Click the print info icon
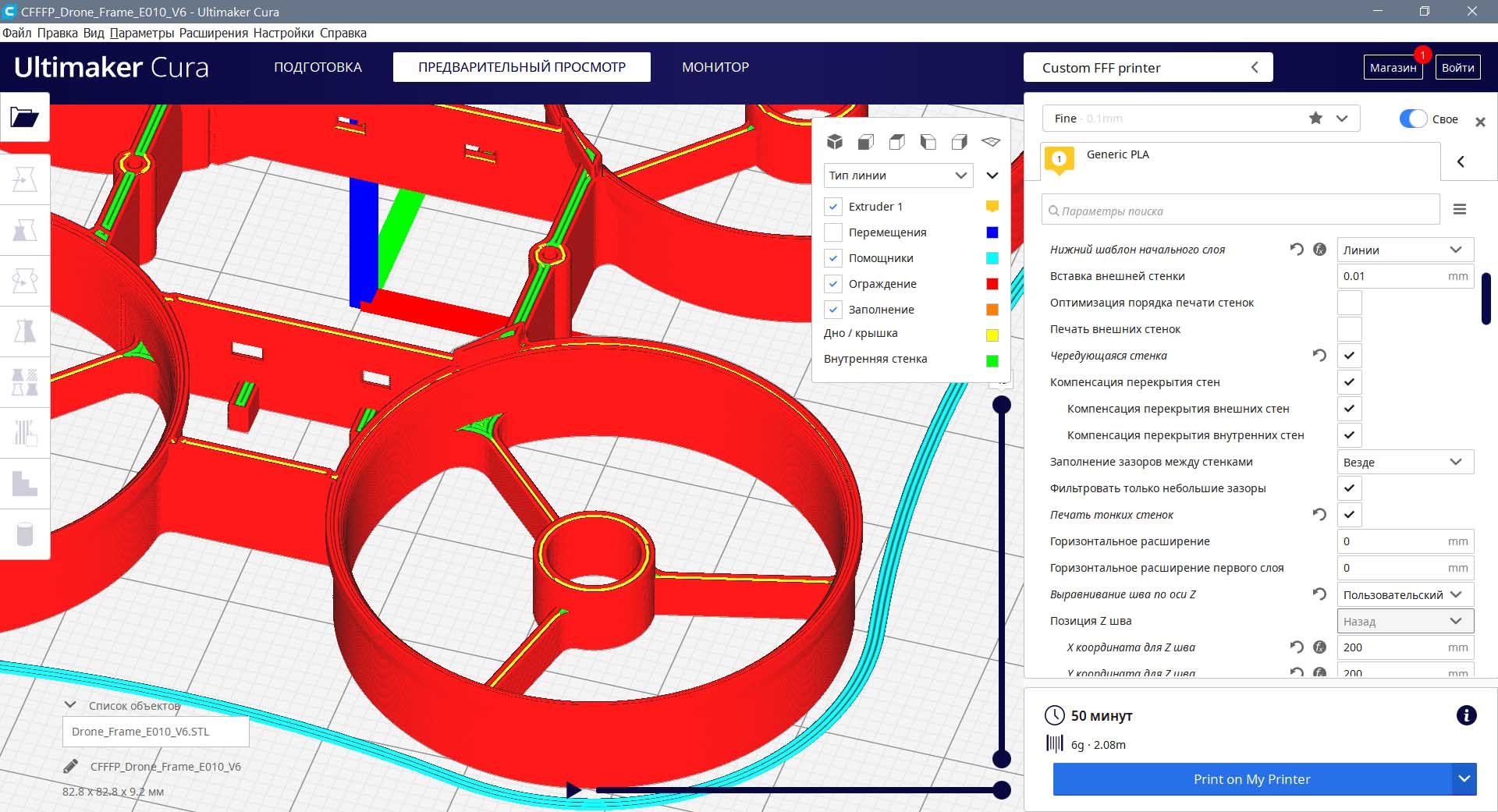The image size is (1498, 812). pos(1466,715)
